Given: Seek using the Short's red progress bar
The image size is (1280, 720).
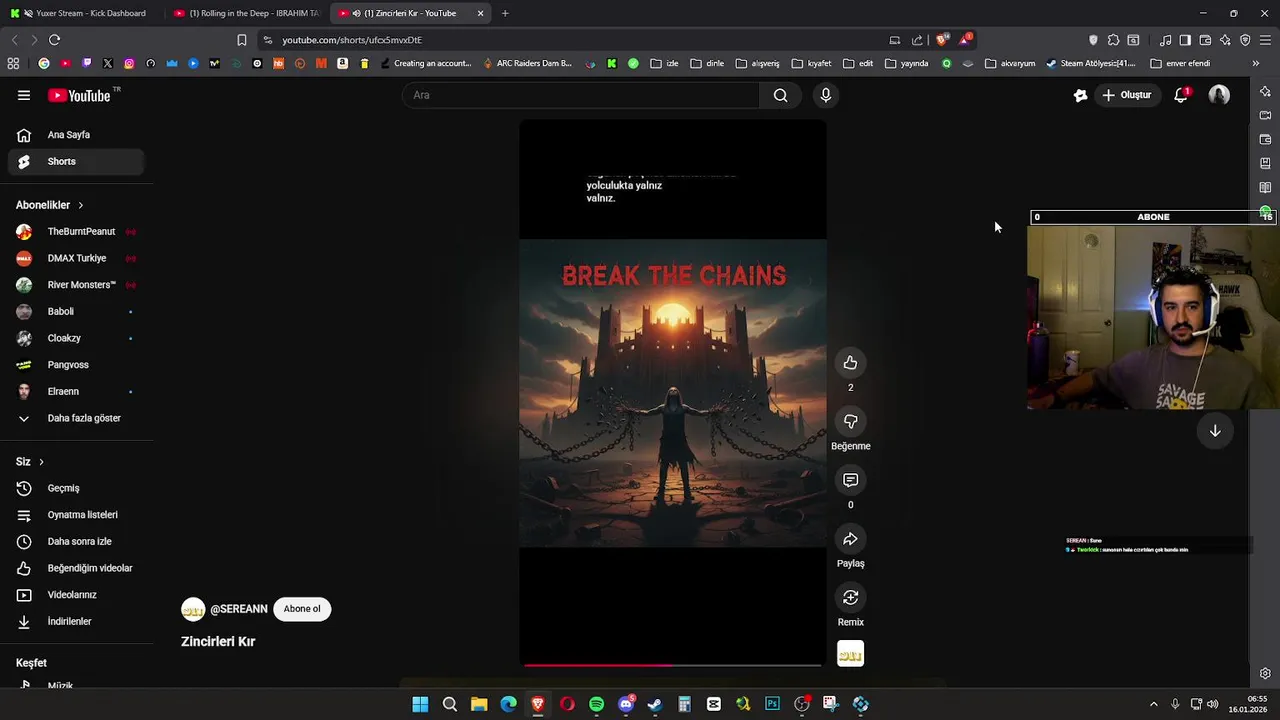Looking at the screenshot, I should [672, 664].
